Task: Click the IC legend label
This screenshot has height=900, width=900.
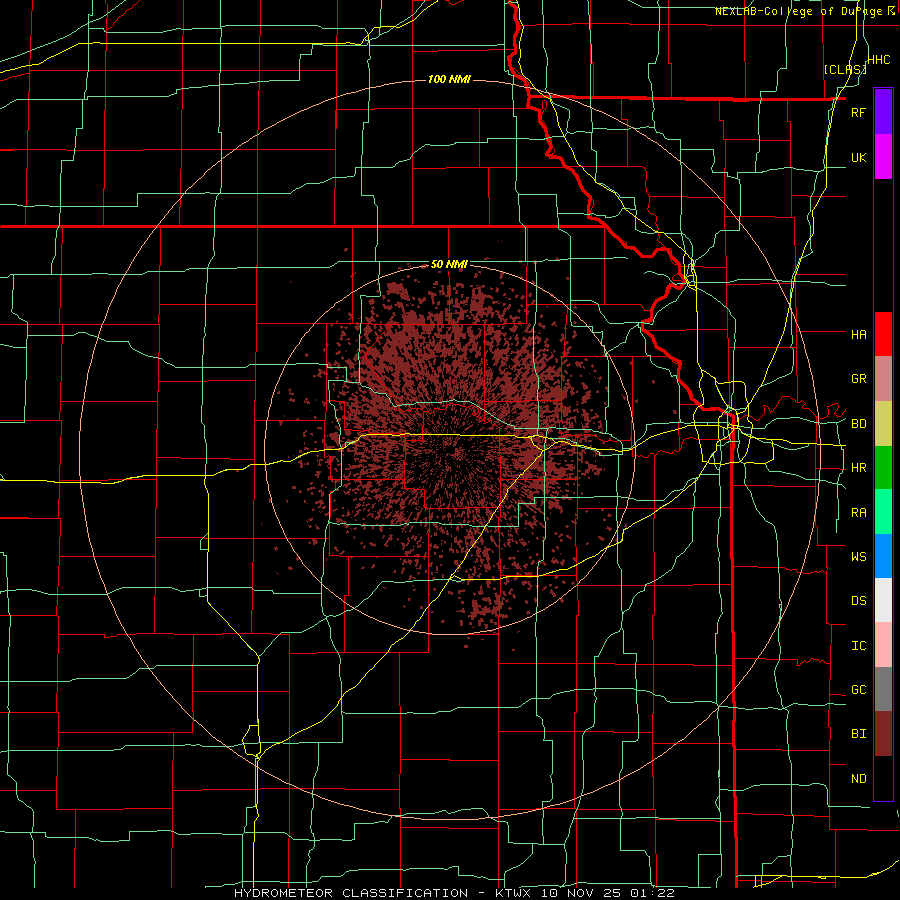Action: pyautogui.click(x=858, y=646)
